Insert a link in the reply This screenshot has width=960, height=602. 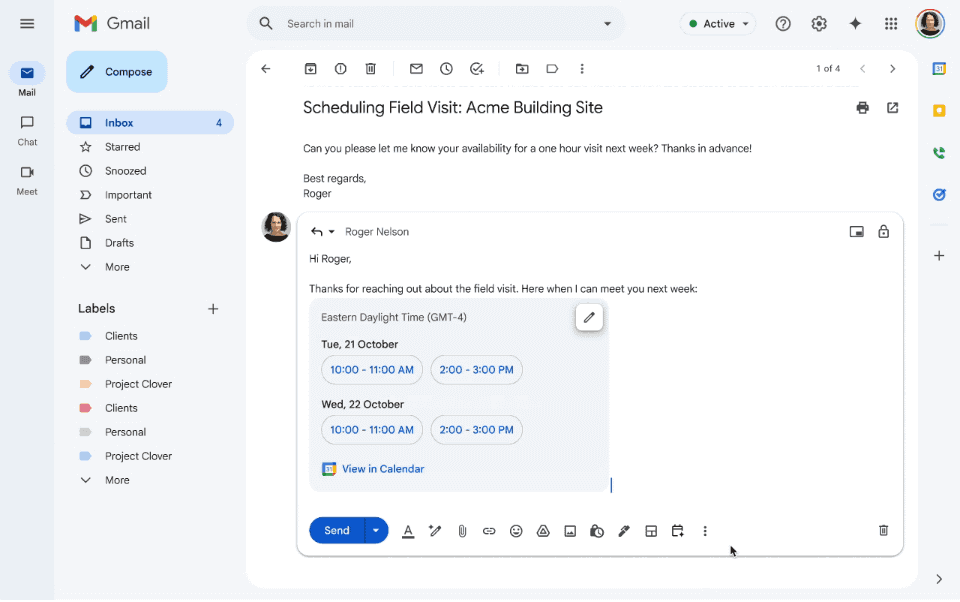pyautogui.click(x=489, y=531)
